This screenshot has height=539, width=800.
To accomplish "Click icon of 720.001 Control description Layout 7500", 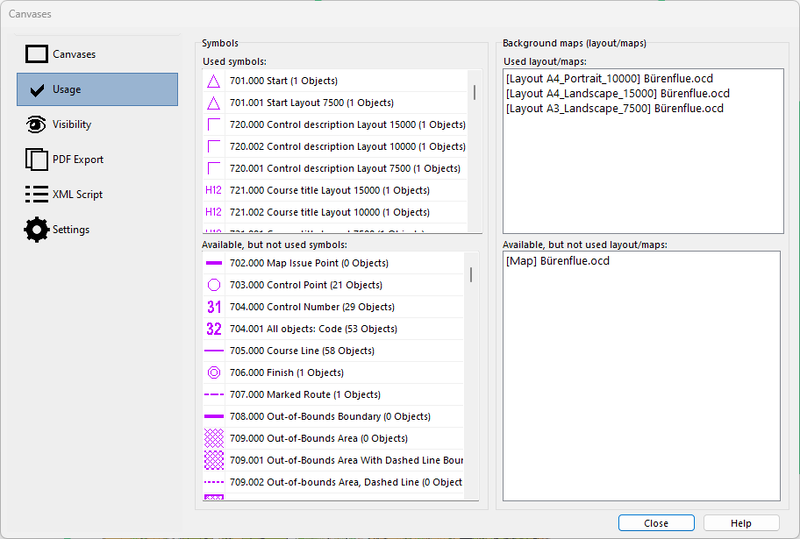I will coord(214,168).
